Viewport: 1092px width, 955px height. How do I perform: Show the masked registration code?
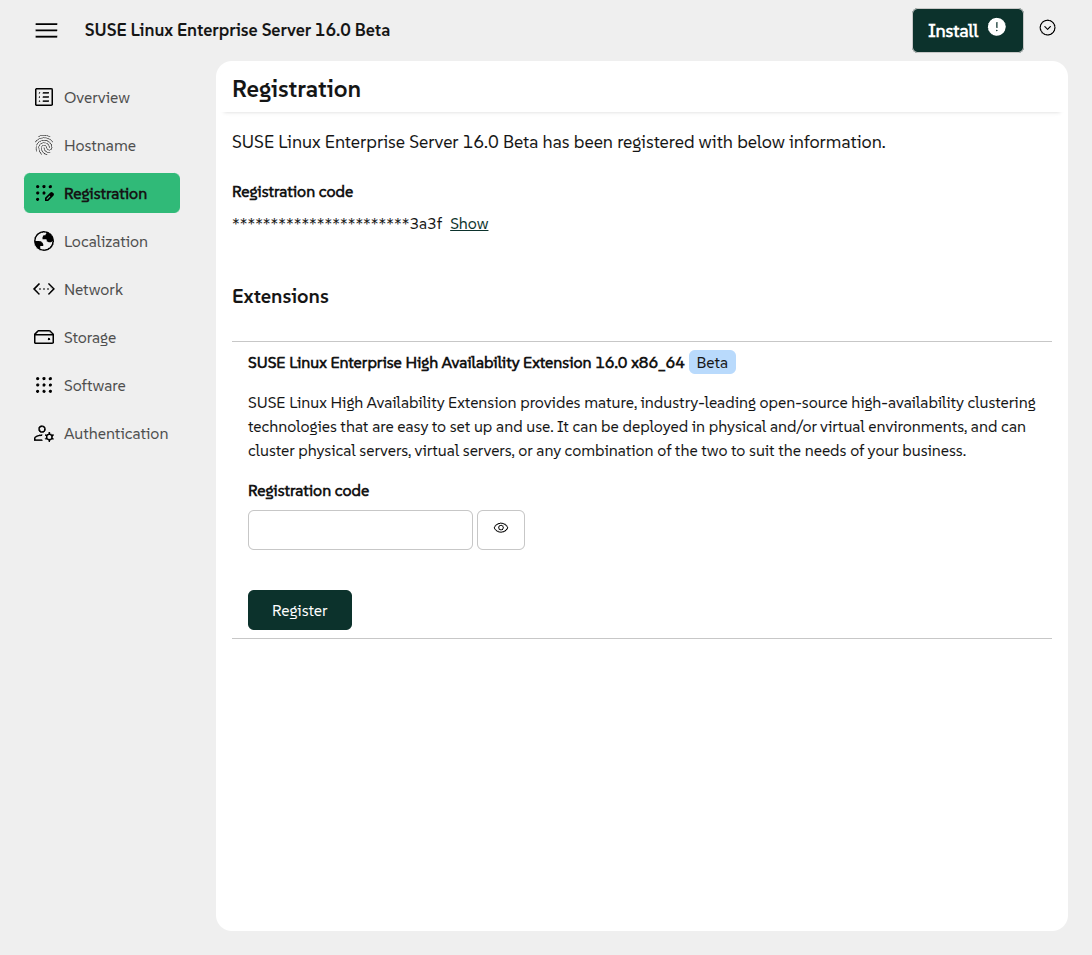coord(469,224)
